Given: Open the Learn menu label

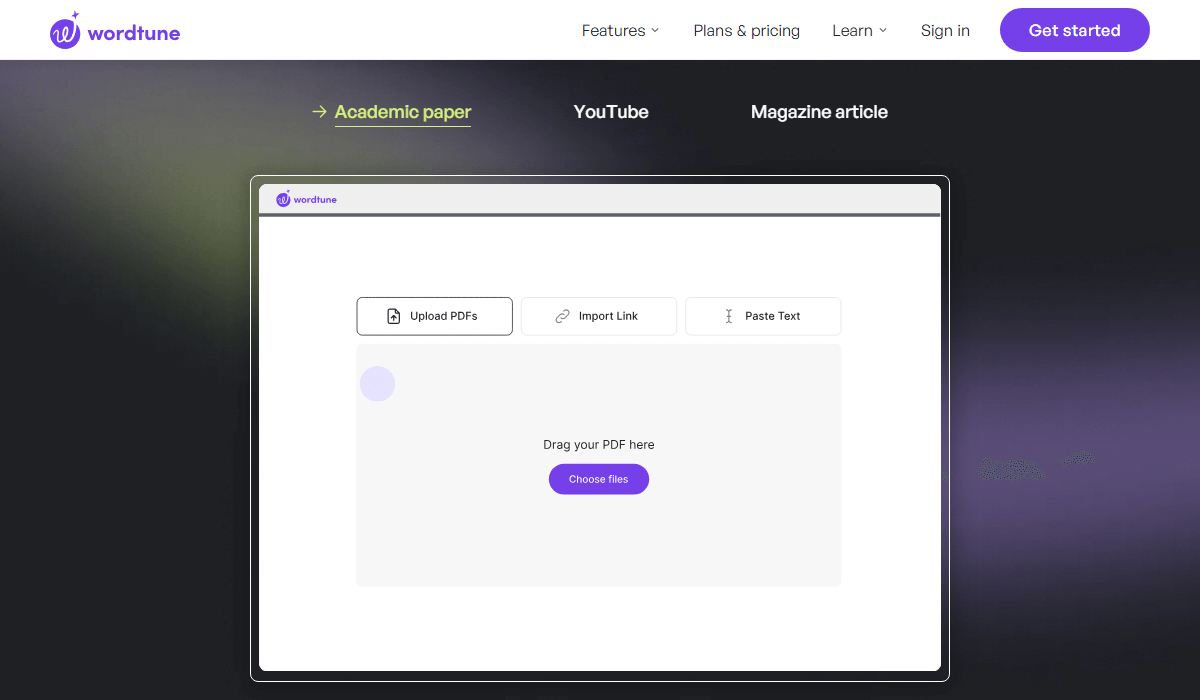Looking at the screenshot, I should (x=852, y=31).
